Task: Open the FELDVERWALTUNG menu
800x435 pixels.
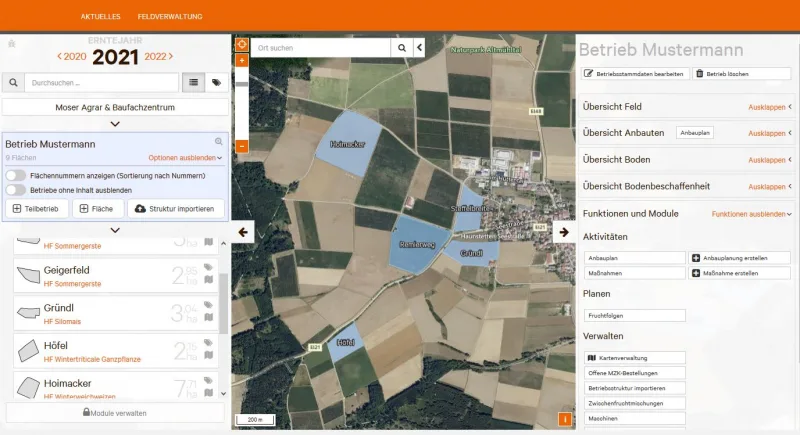Action: (x=170, y=17)
